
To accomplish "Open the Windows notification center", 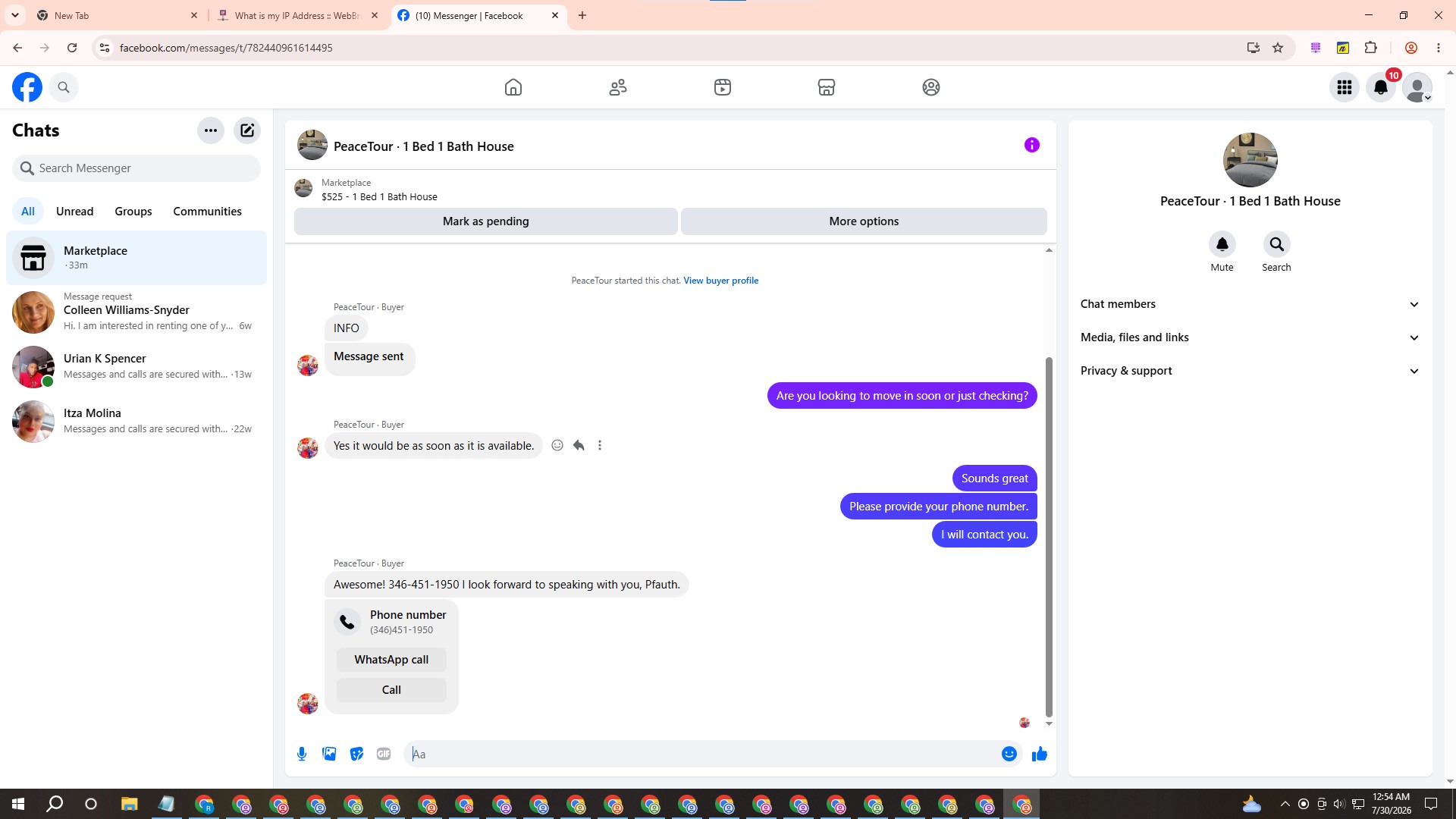I will pos(1431,804).
